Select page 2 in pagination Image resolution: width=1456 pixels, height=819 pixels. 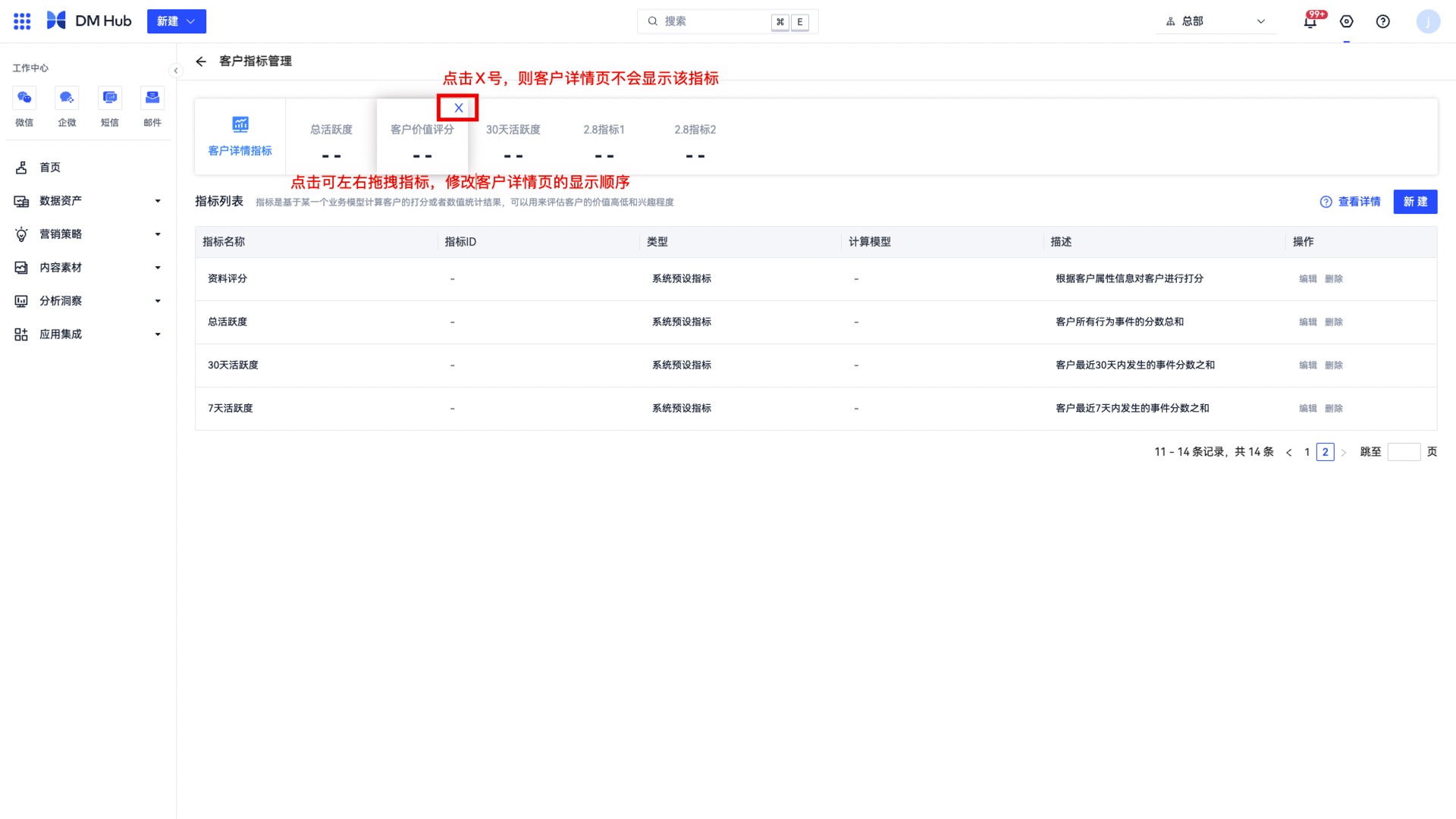(1326, 452)
